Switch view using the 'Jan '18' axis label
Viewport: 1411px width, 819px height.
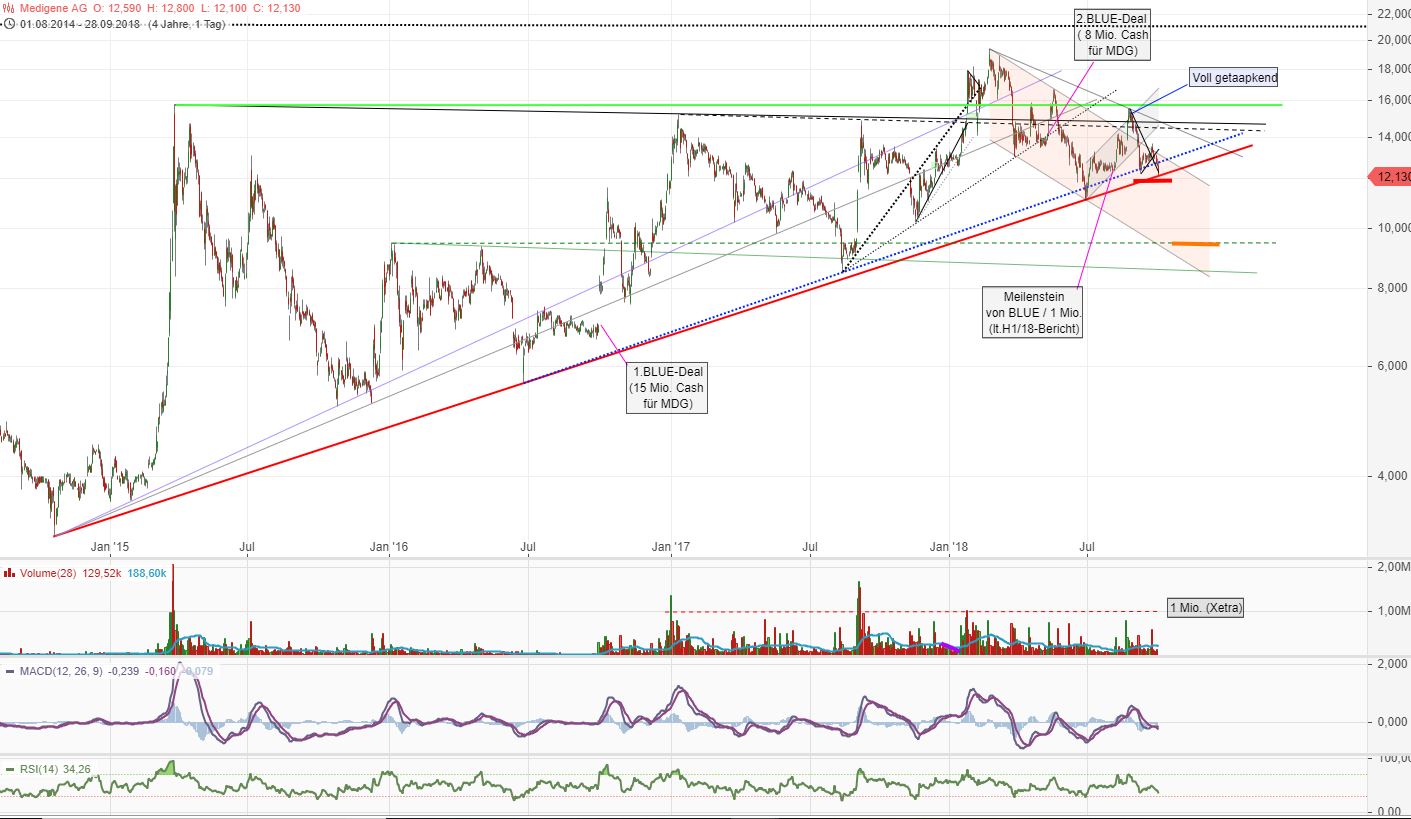(x=949, y=547)
